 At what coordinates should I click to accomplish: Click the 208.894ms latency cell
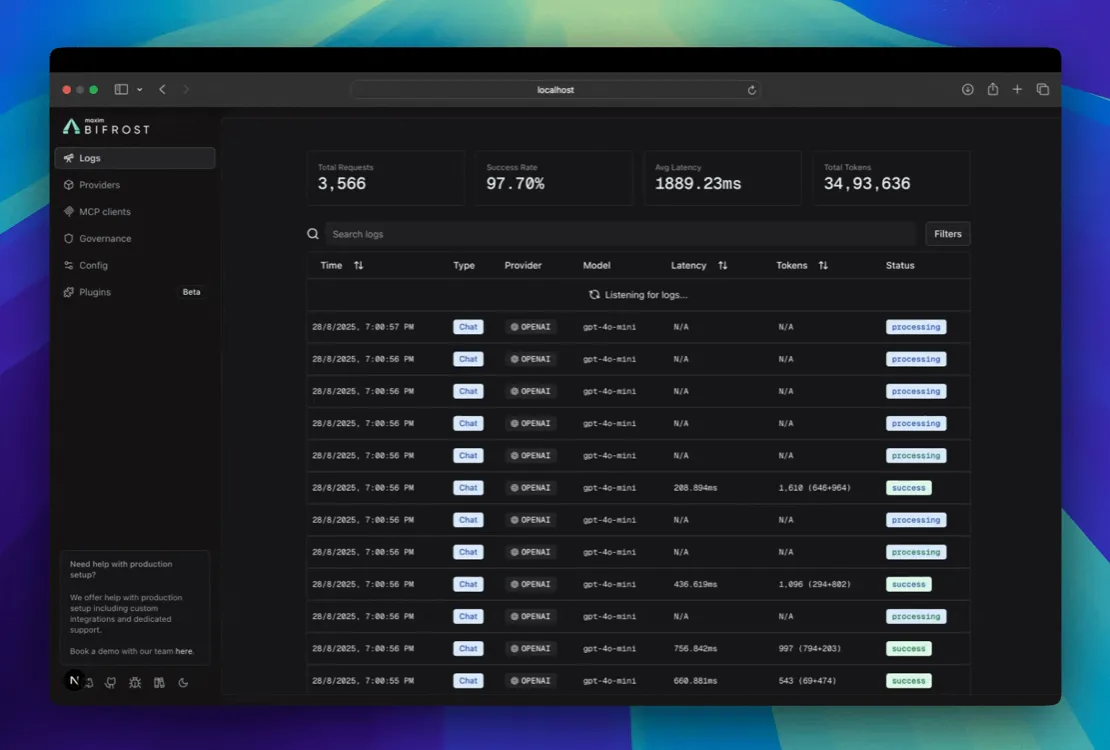[695, 488]
